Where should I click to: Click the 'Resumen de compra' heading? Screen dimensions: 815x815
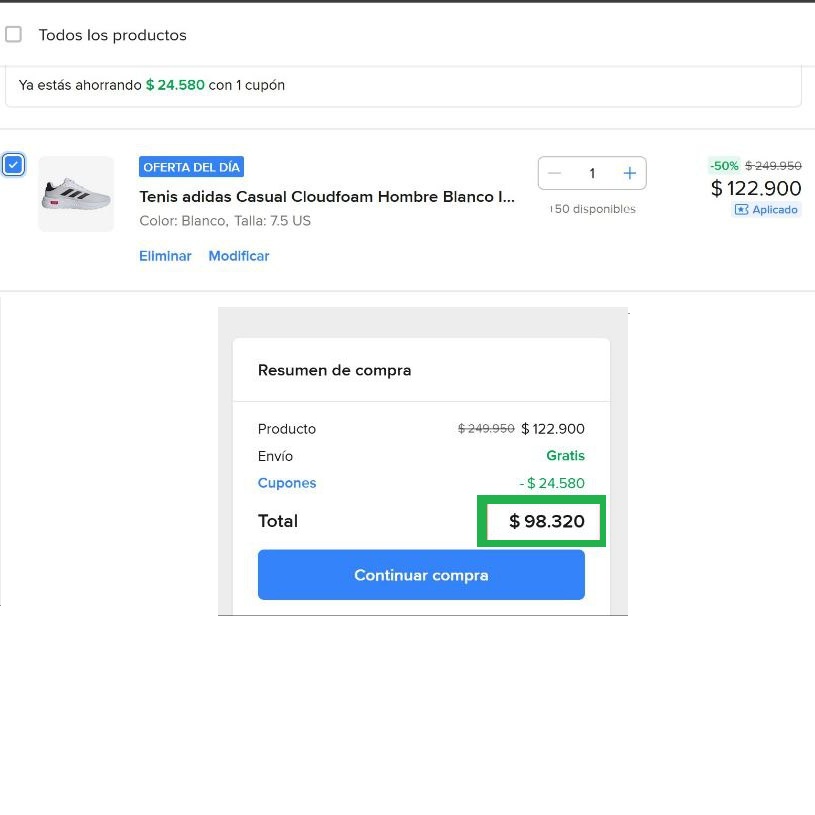(334, 370)
